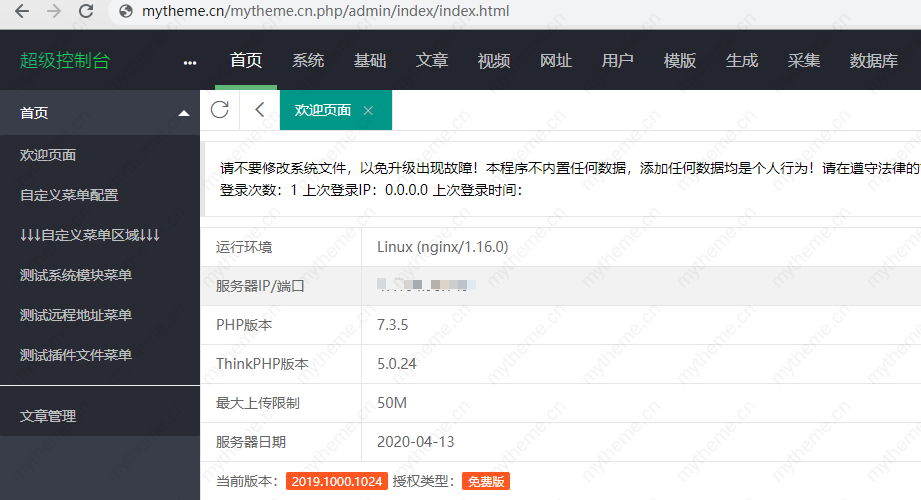Image resolution: width=921 pixels, height=500 pixels.
Task: Open the 数据库 top menu
Action: tap(873, 60)
